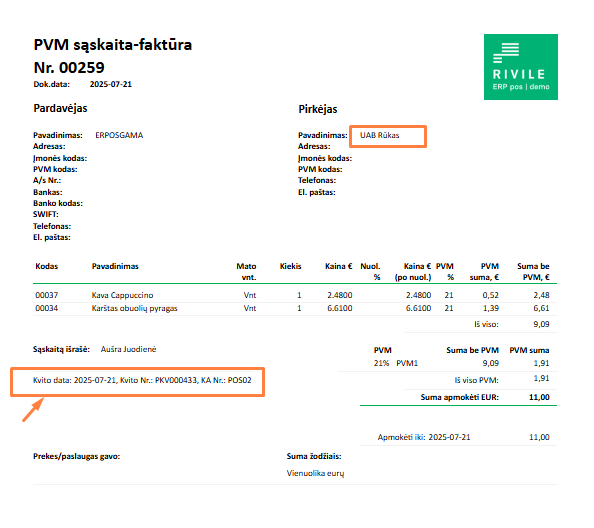Click document date 2025-07-21 under invoice number

coord(111,84)
